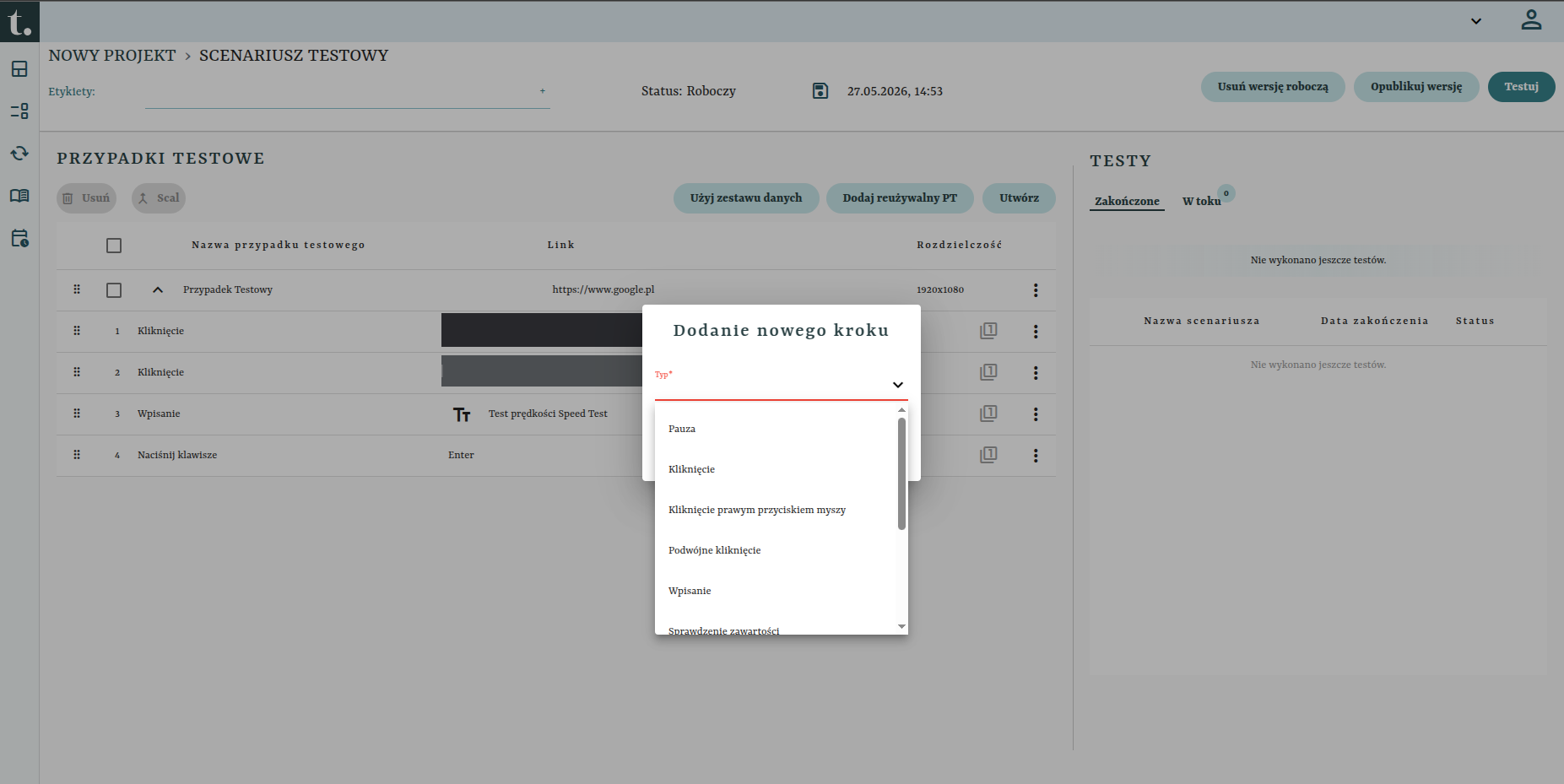Click duplicate icon of step 2
Viewport: 1564px width, 784px height.
(988, 372)
